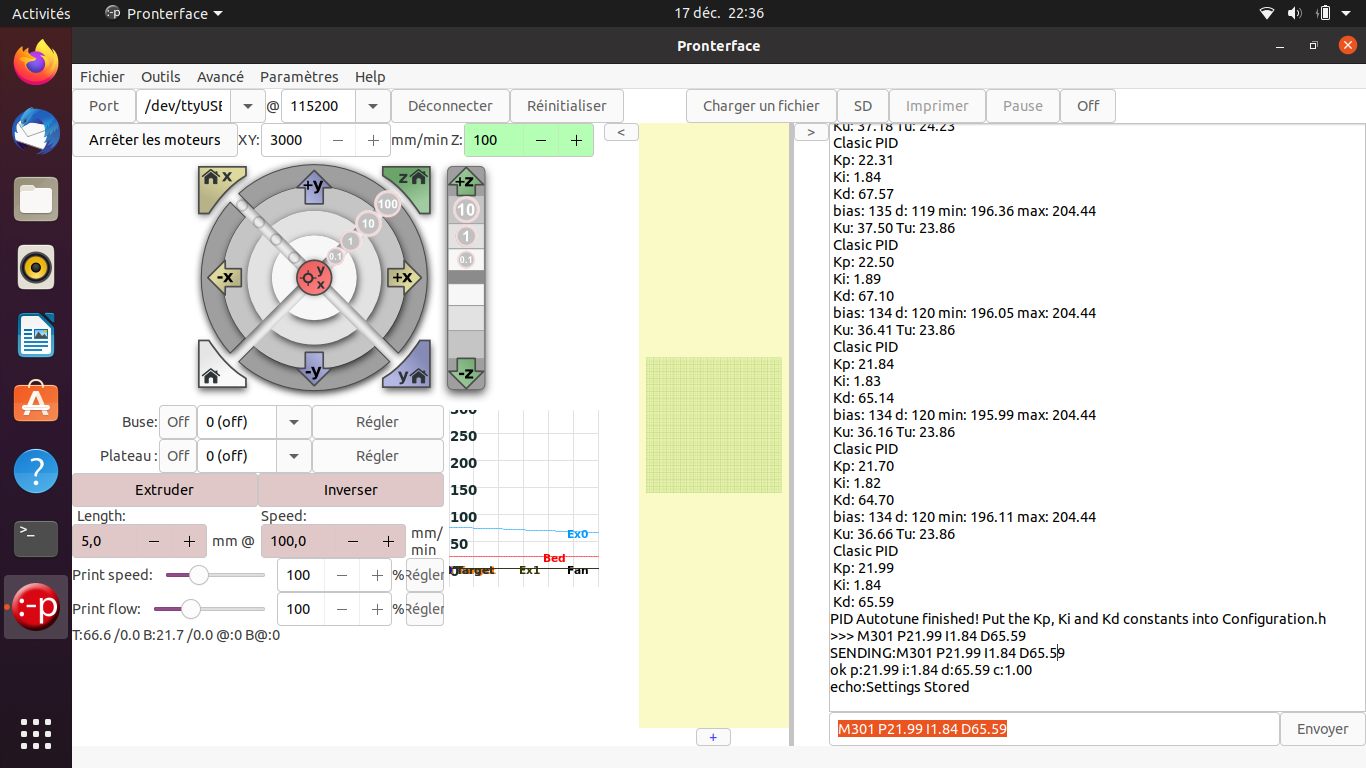Click the Déconnecter button
The image size is (1366, 768).
[x=450, y=106]
